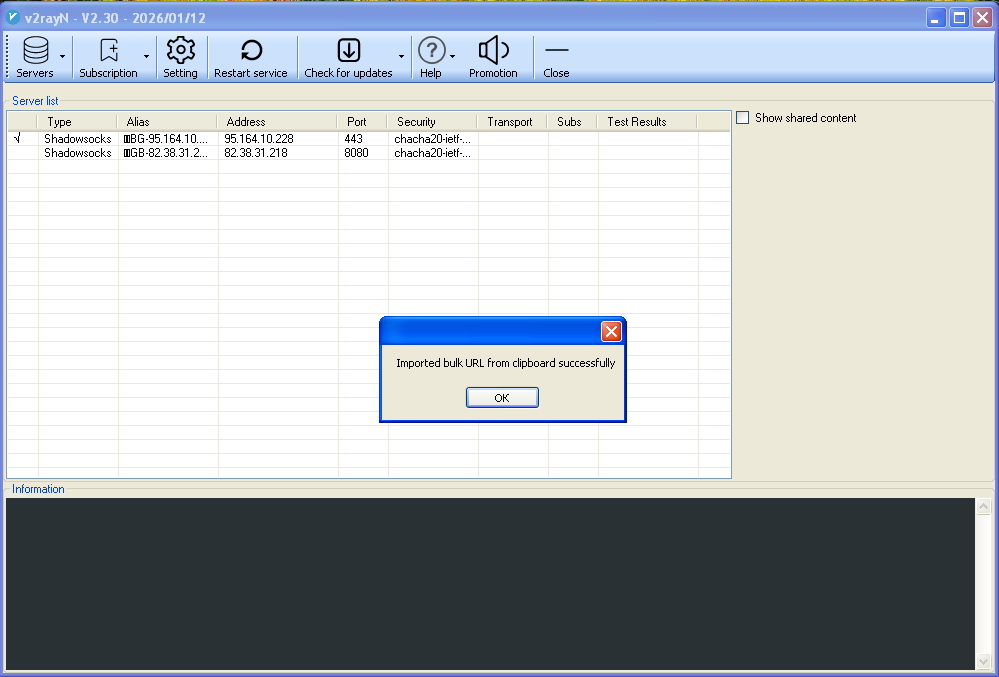The height and width of the screenshot is (677, 999).
Task: Click the Close toolbar icon
Action: click(556, 50)
